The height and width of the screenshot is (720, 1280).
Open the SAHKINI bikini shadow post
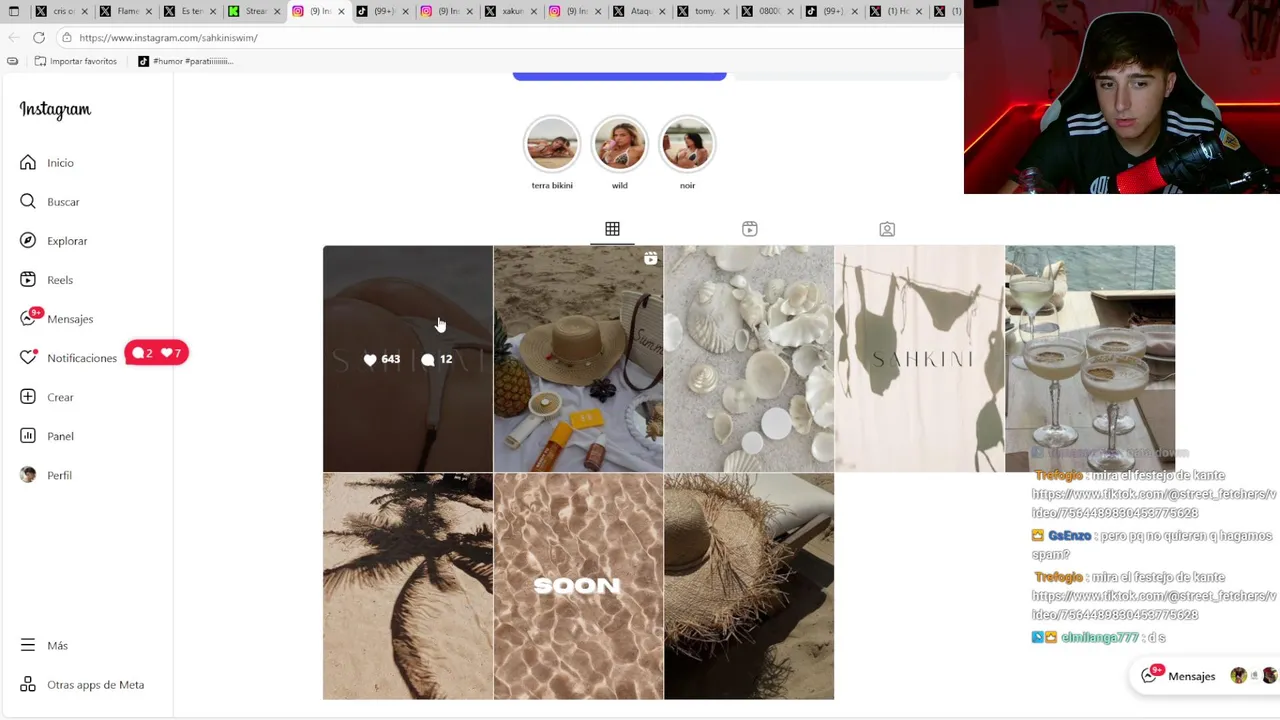919,358
